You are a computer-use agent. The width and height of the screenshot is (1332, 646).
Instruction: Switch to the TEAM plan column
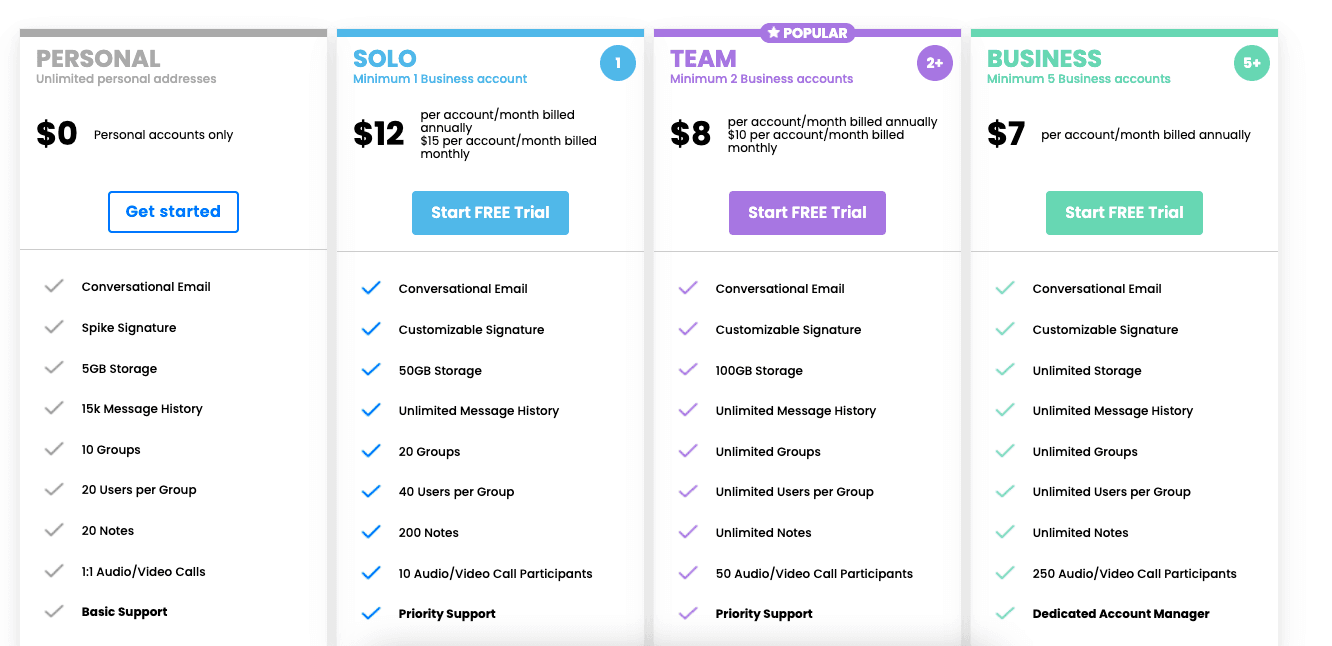[x=703, y=59]
